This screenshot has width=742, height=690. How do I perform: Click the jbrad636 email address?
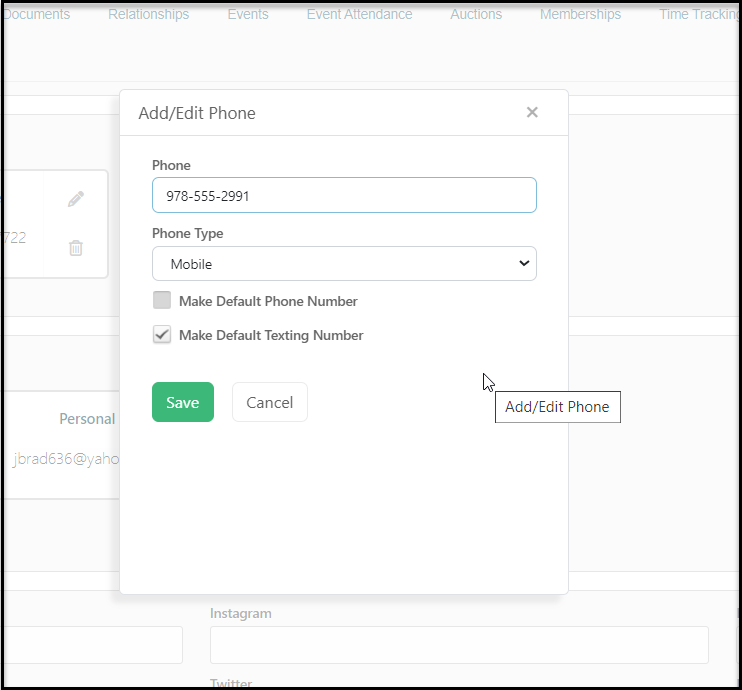pyautogui.click(x=66, y=459)
